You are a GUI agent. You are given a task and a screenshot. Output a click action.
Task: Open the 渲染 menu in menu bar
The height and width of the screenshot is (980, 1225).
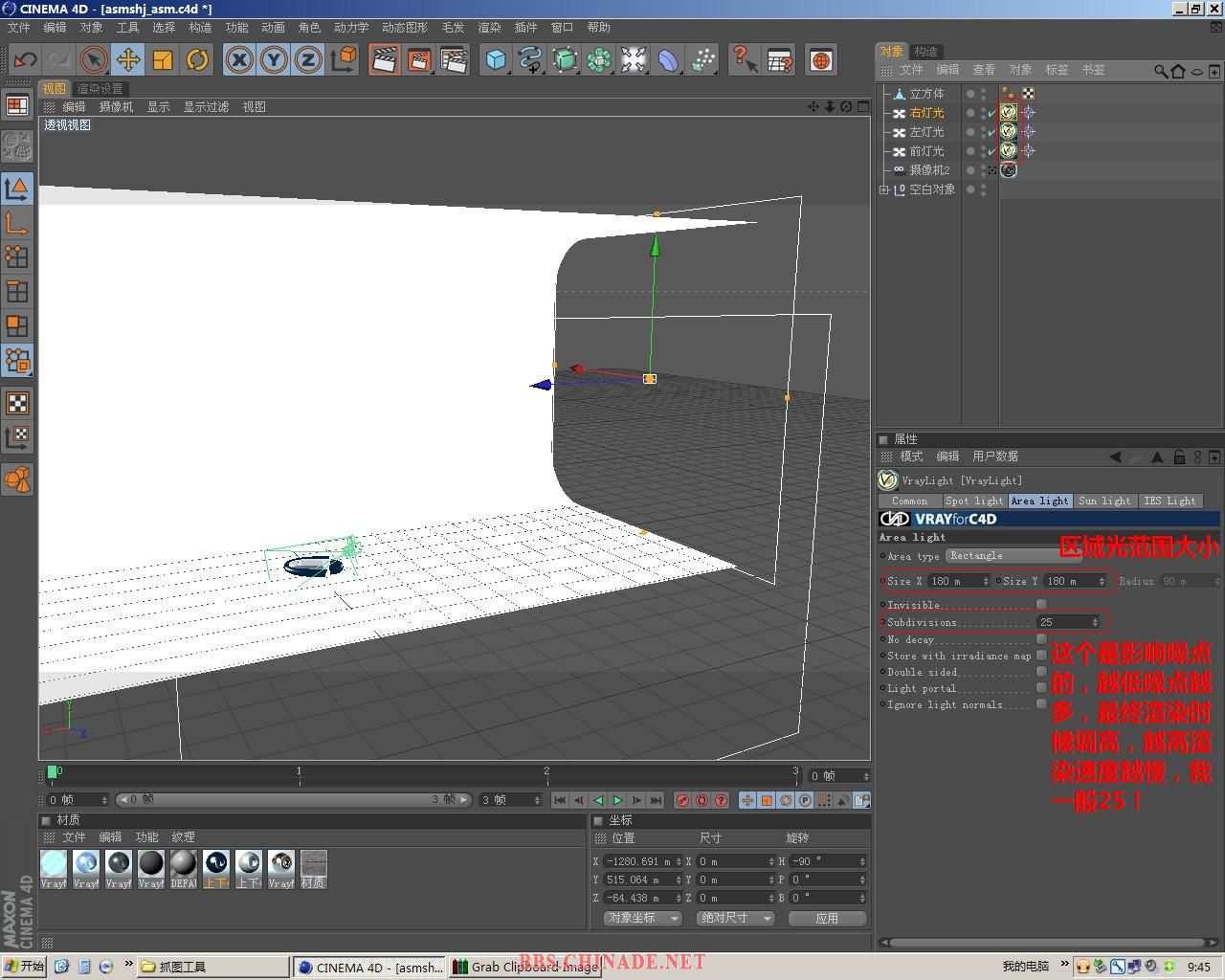[489, 28]
